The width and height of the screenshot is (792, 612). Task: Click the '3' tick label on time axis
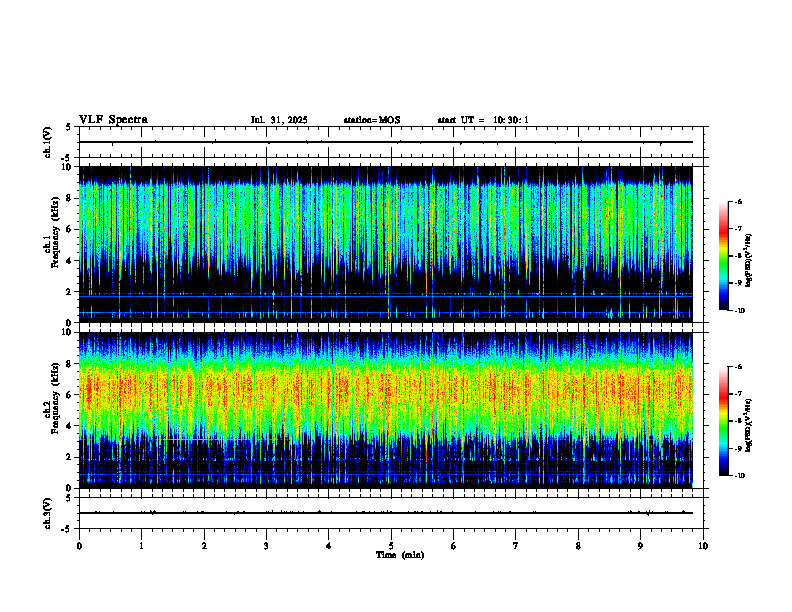point(266,546)
